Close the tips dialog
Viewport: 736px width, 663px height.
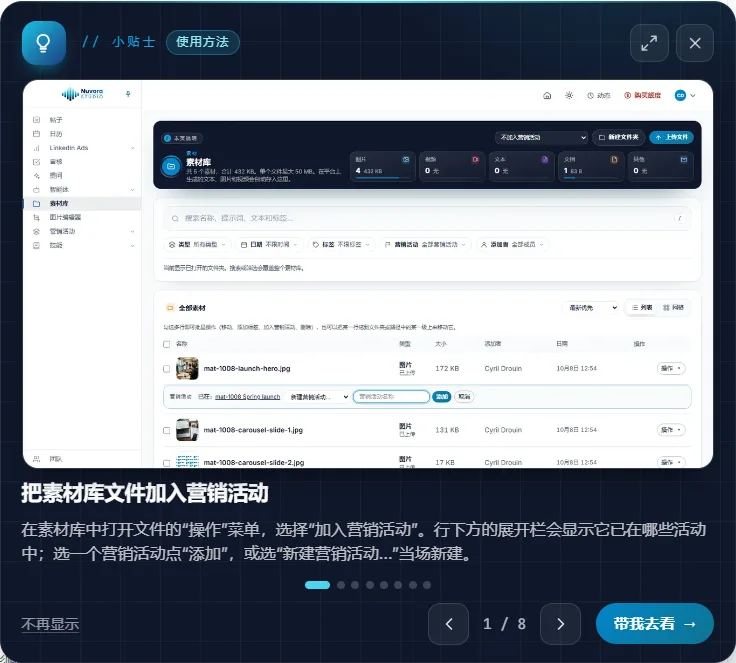[695, 43]
